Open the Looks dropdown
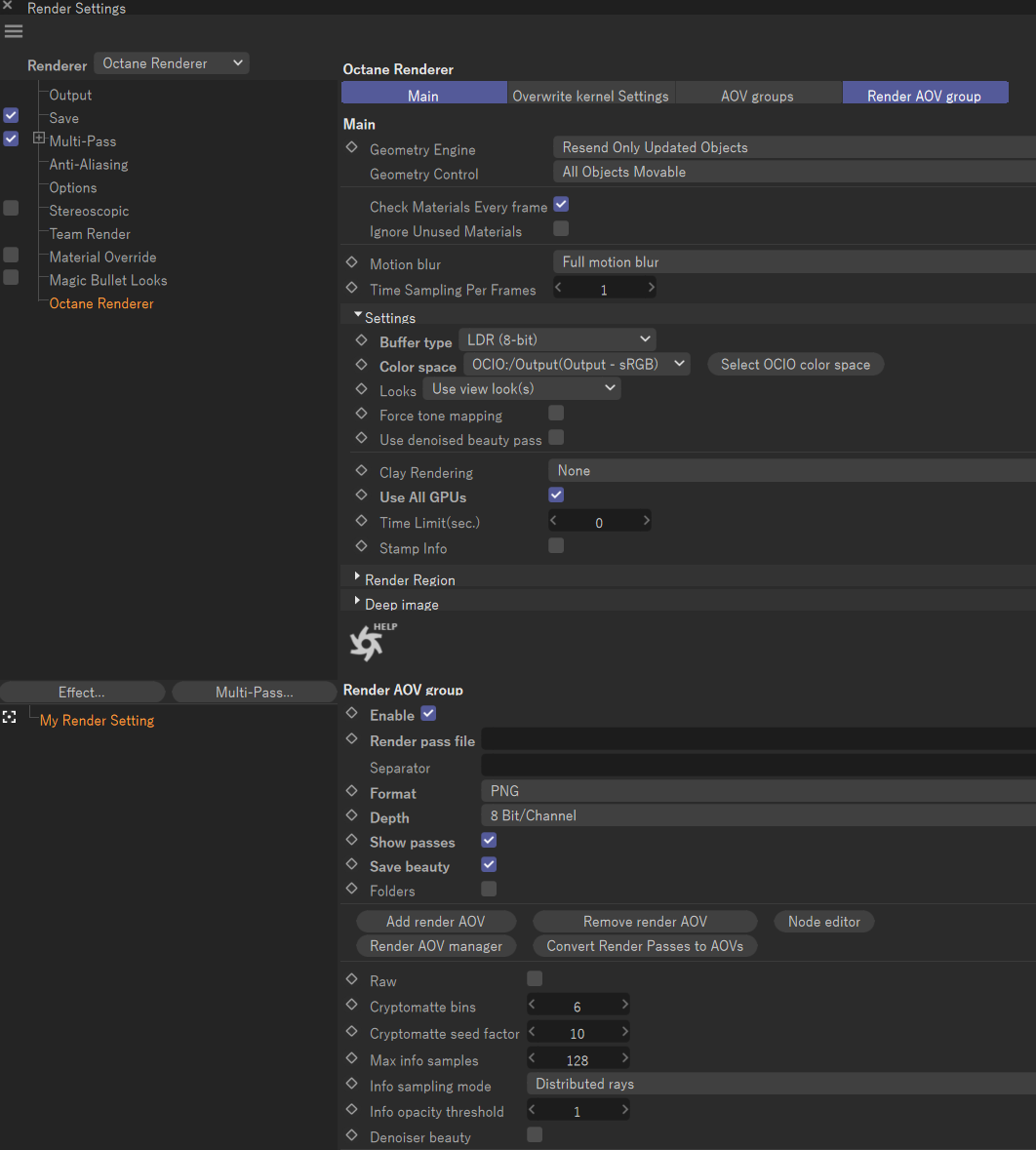This screenshot has height=1150, width=1036. click(522, 389)
